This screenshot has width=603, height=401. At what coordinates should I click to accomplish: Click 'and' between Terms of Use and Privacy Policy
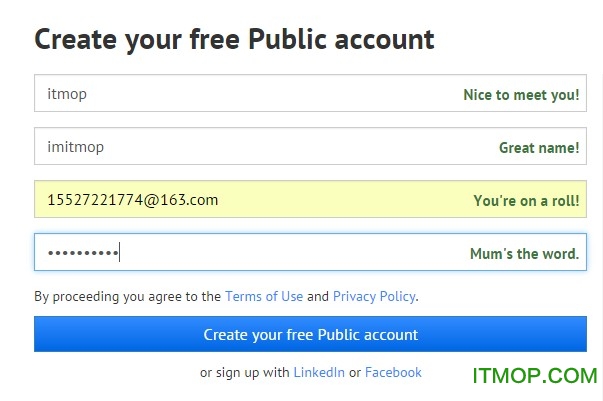click(318, 296)
